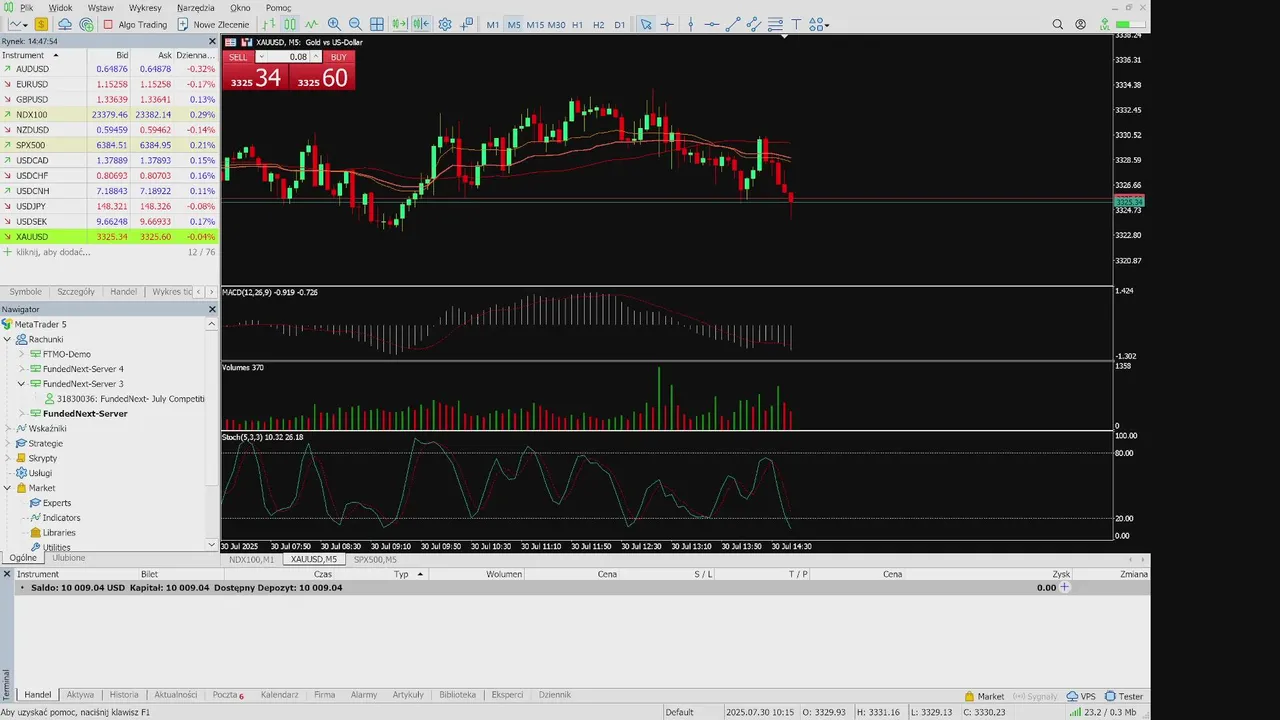Open the chart type dropdown in toolbar

pos(17,24)
